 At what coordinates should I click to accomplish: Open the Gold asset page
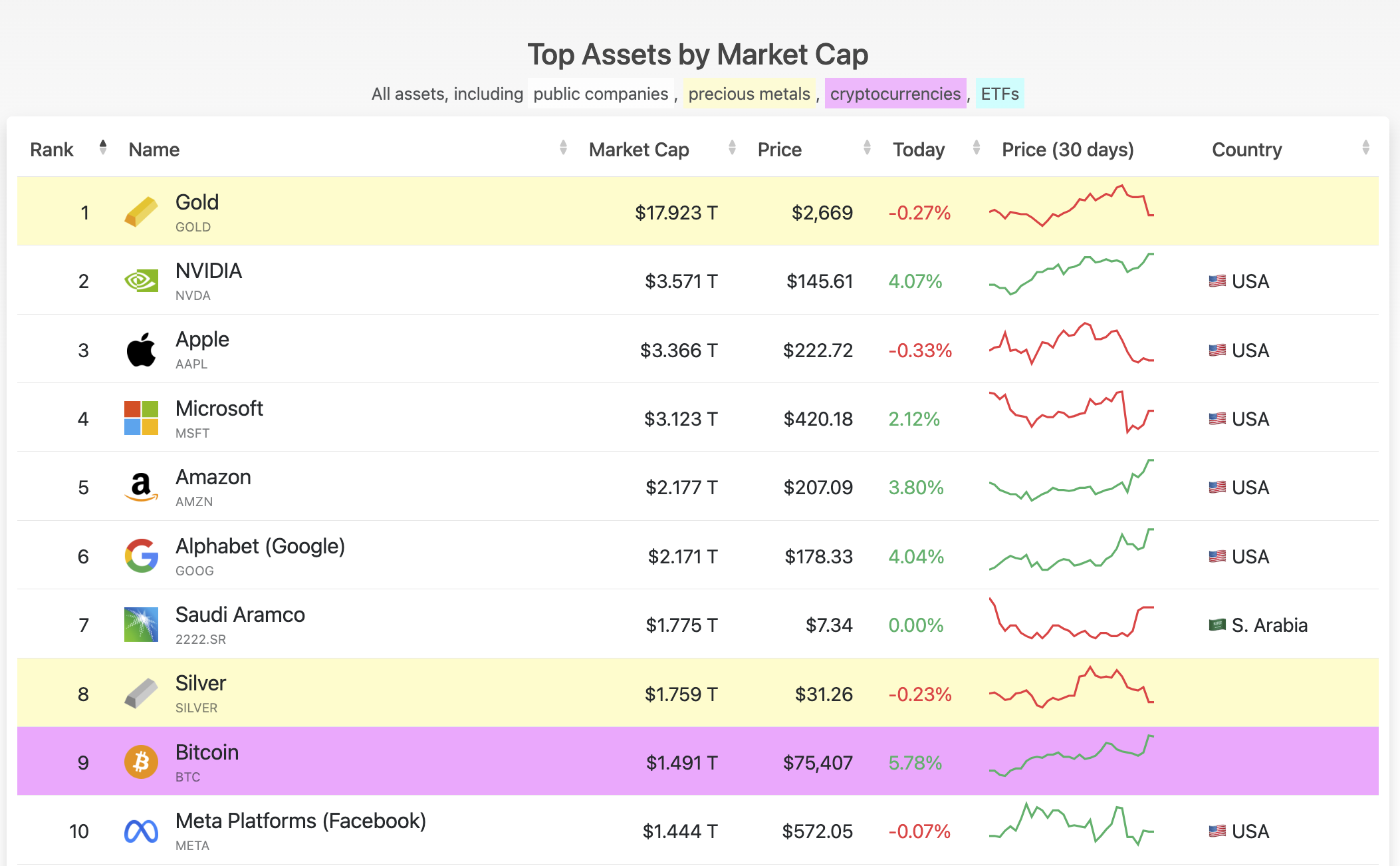click(197, 202)
